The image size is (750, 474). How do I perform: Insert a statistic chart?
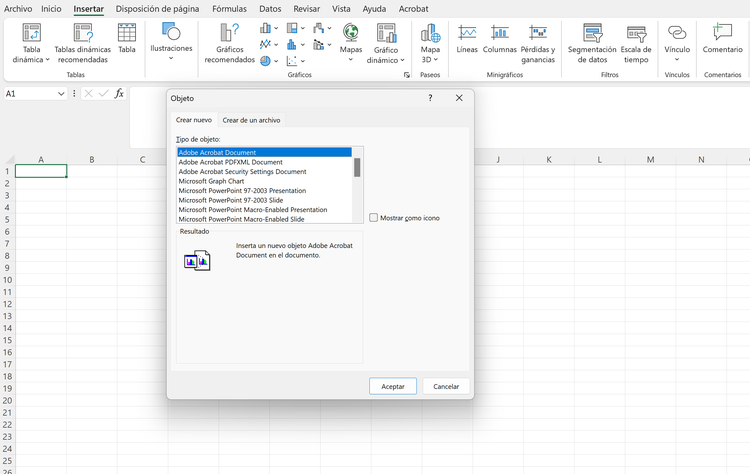tap(292, 44)
